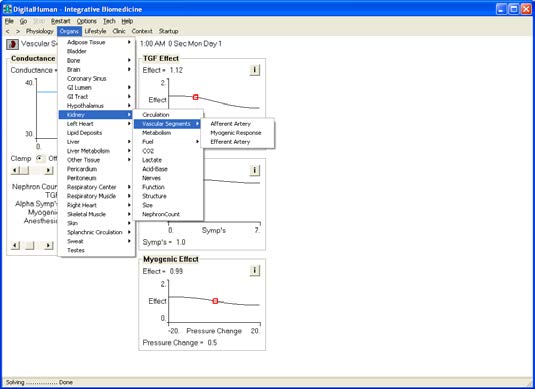
Task: Select Myogenic Response menu item
Action: point(238,133)
